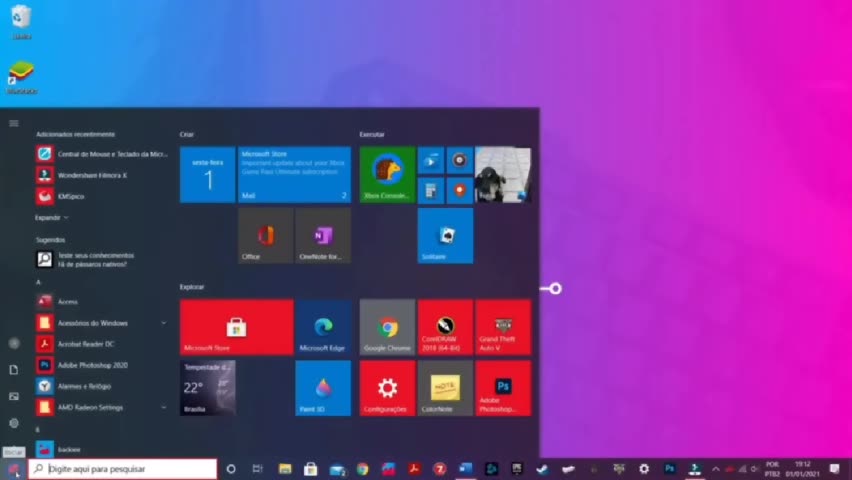The width and height of the screenshot is (852, 480).
Task: Open the ColorNote tile
Action: click(x=445, y=388)
